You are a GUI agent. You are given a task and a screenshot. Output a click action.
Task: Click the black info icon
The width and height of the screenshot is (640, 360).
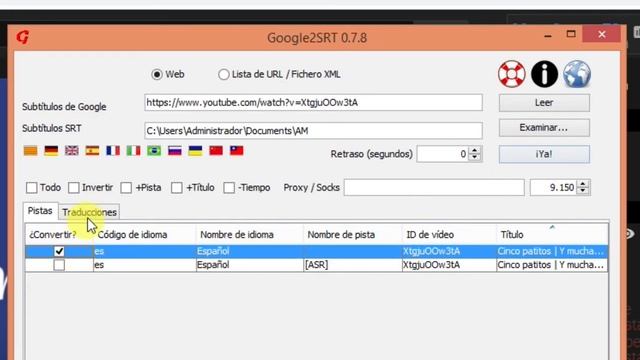544,74
